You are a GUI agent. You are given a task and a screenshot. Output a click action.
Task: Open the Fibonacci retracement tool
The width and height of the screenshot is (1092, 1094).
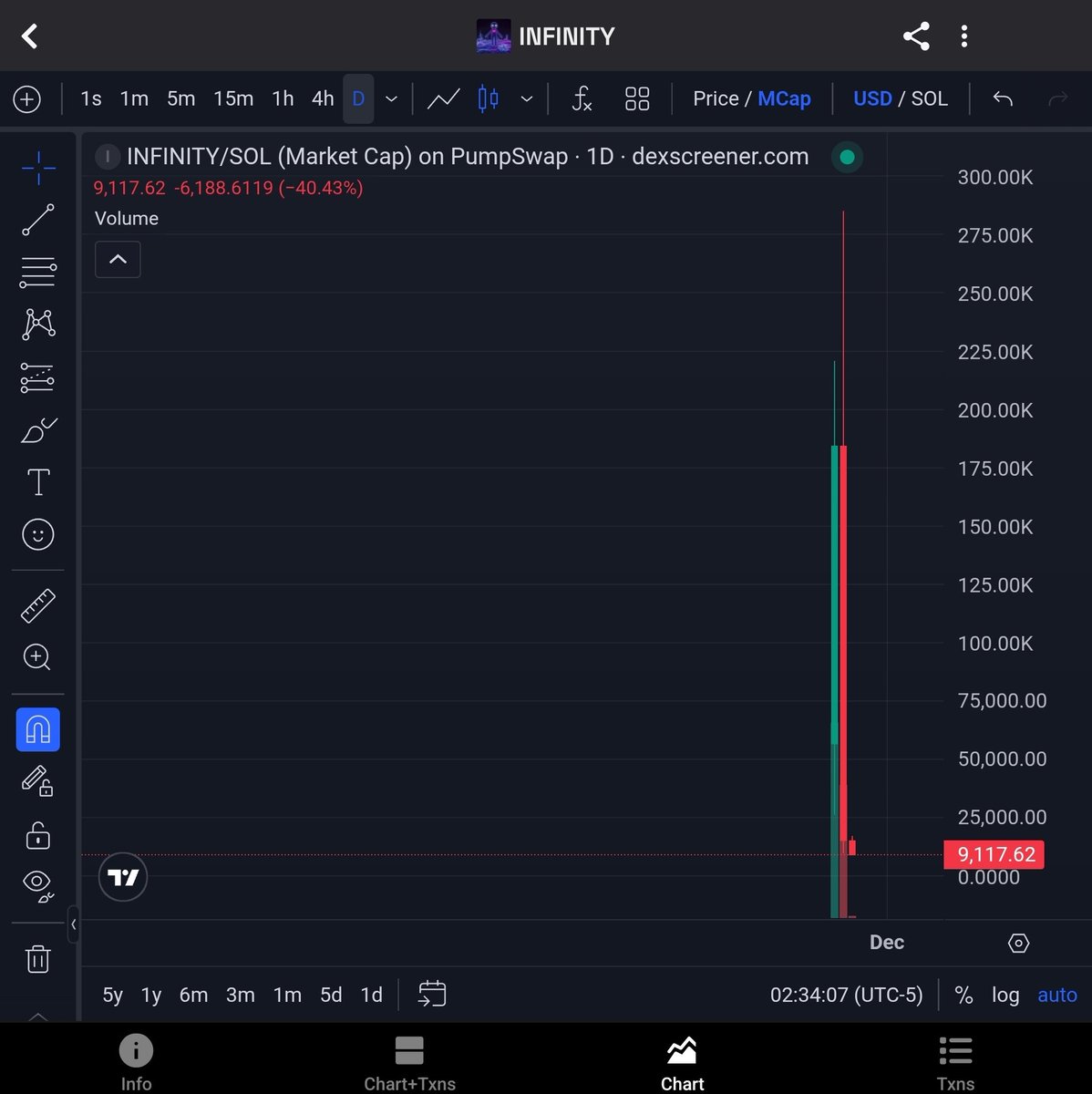coord(38,273)
